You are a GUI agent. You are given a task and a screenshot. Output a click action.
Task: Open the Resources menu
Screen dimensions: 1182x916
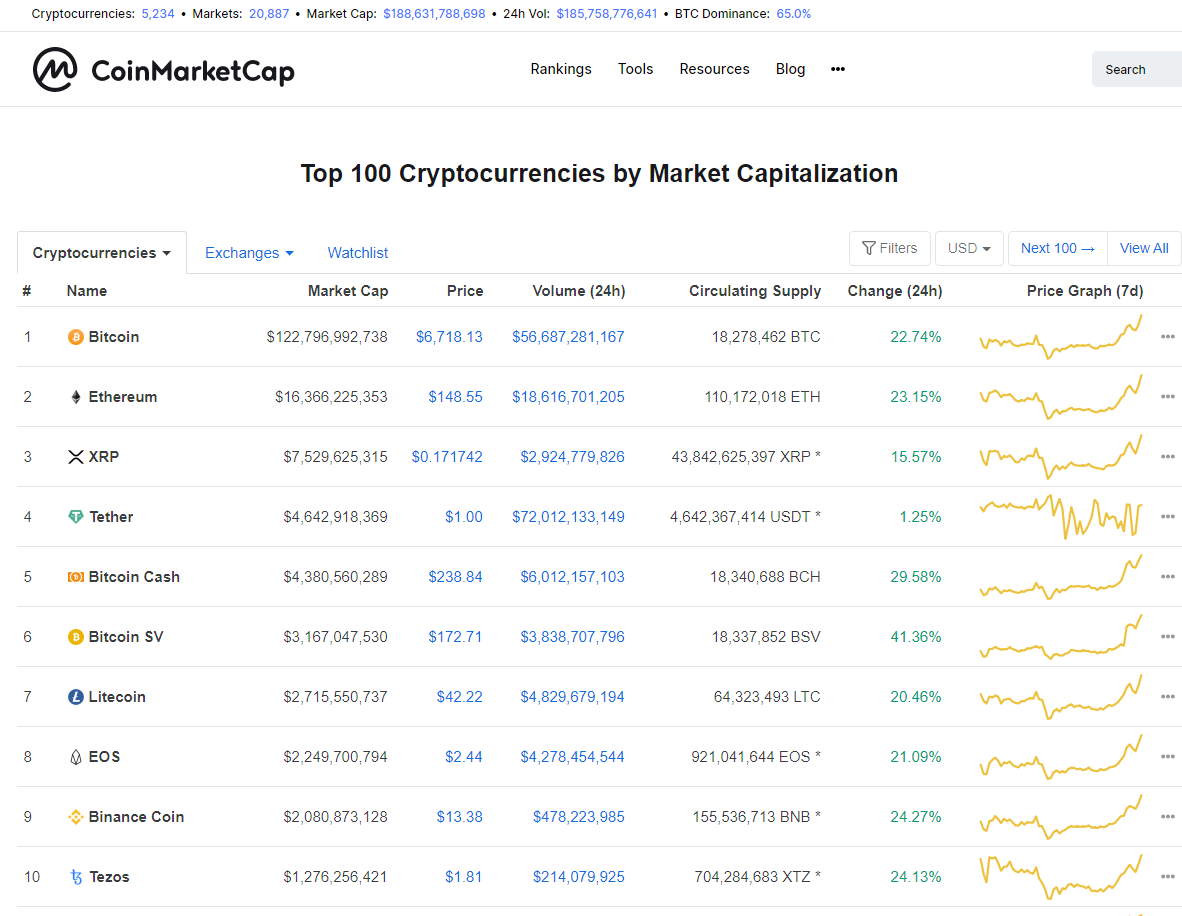click(x=714, y=69)
